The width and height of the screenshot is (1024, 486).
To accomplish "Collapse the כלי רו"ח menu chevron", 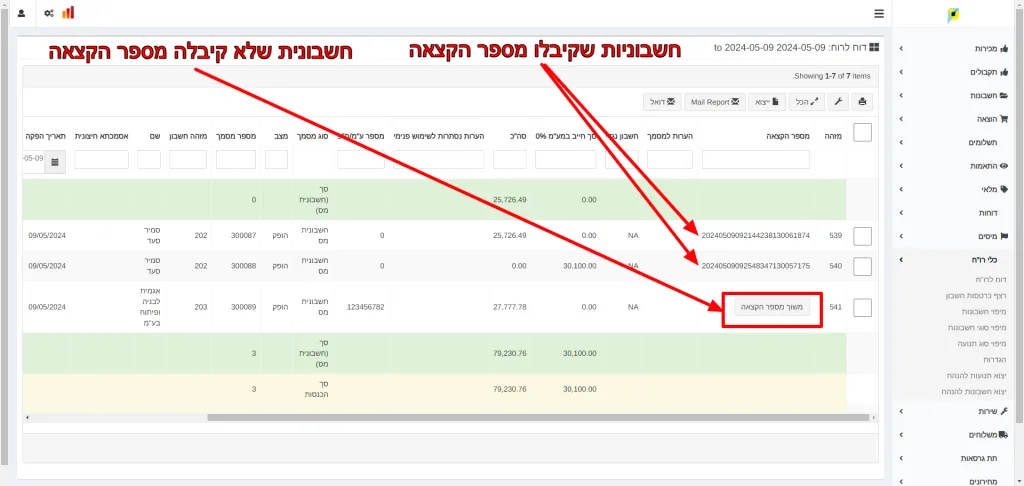I will [x=901, y=260].
